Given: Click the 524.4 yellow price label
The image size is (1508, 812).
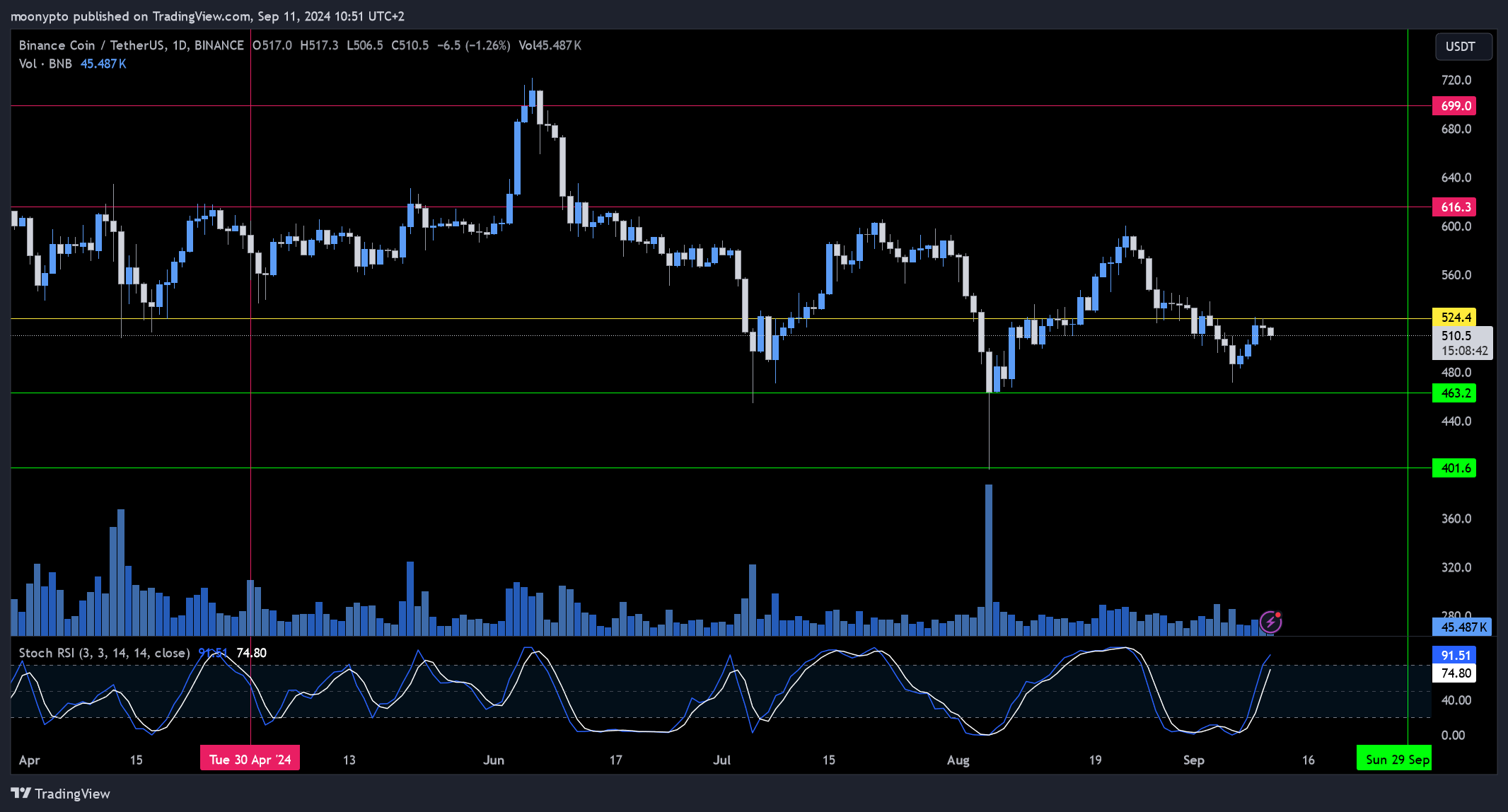Looking at the screenshot, I should (x=1454, y=318).
